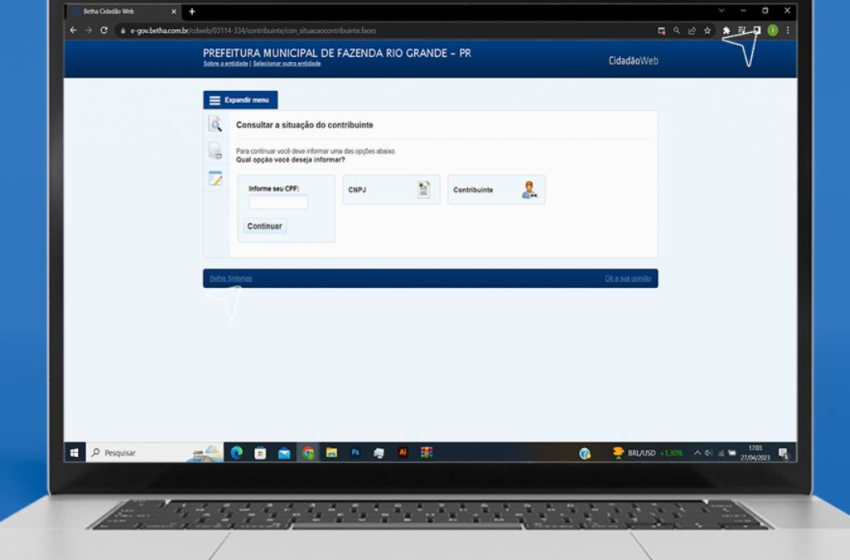Click the Selecionar outra entidade link

point(287,63)
